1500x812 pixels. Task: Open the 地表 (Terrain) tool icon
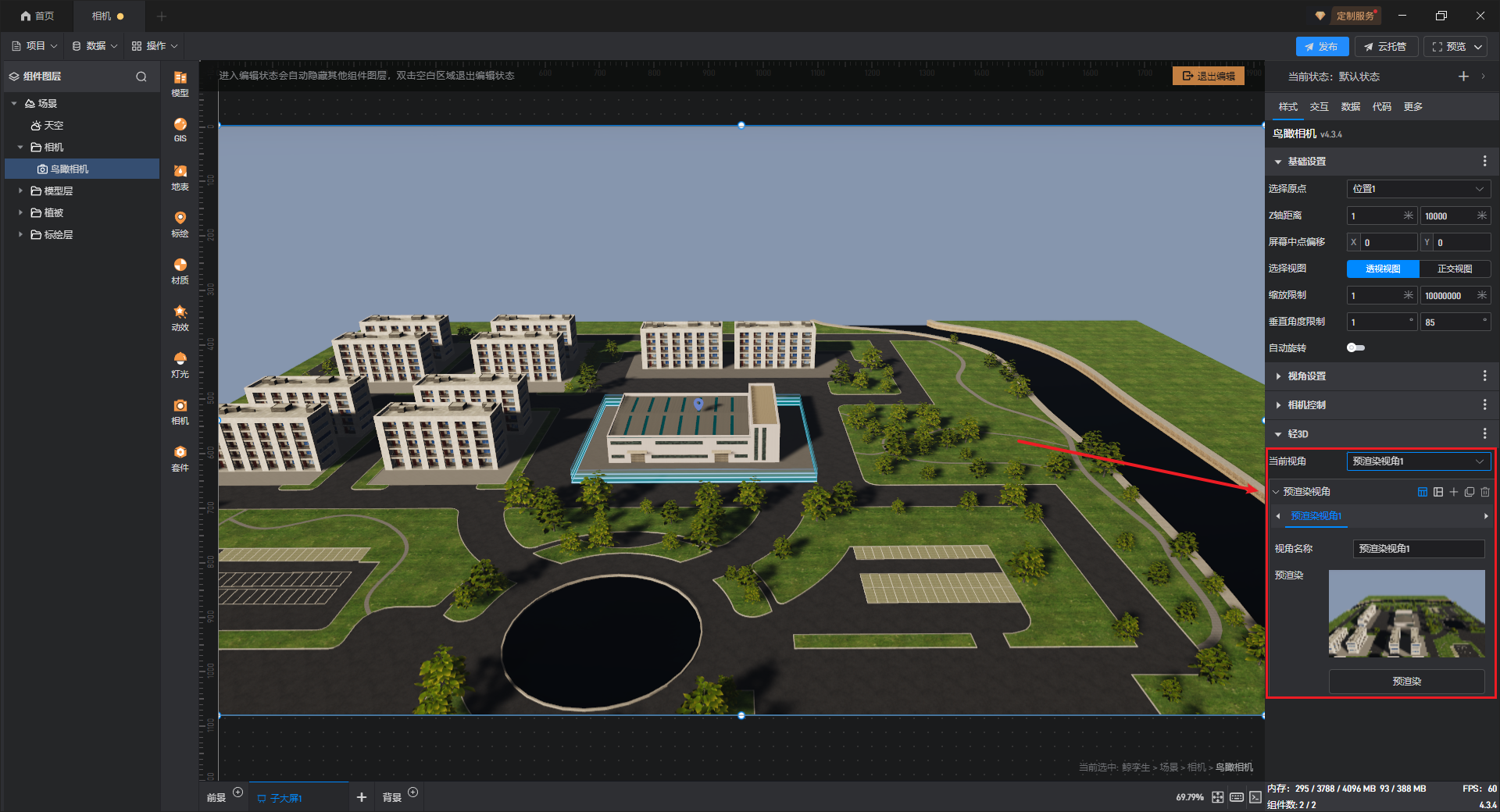(x=180, y=176)
